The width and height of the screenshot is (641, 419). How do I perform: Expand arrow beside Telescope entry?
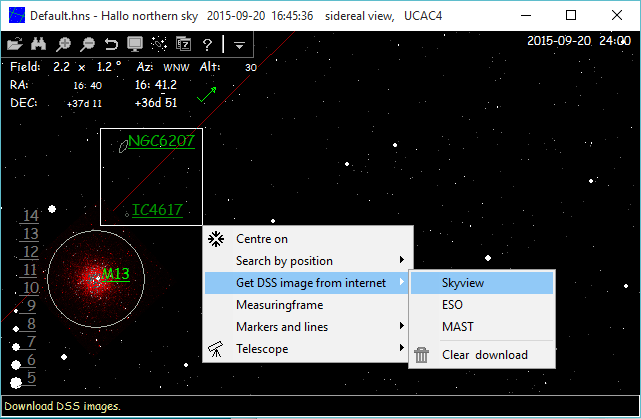point(402,348)
